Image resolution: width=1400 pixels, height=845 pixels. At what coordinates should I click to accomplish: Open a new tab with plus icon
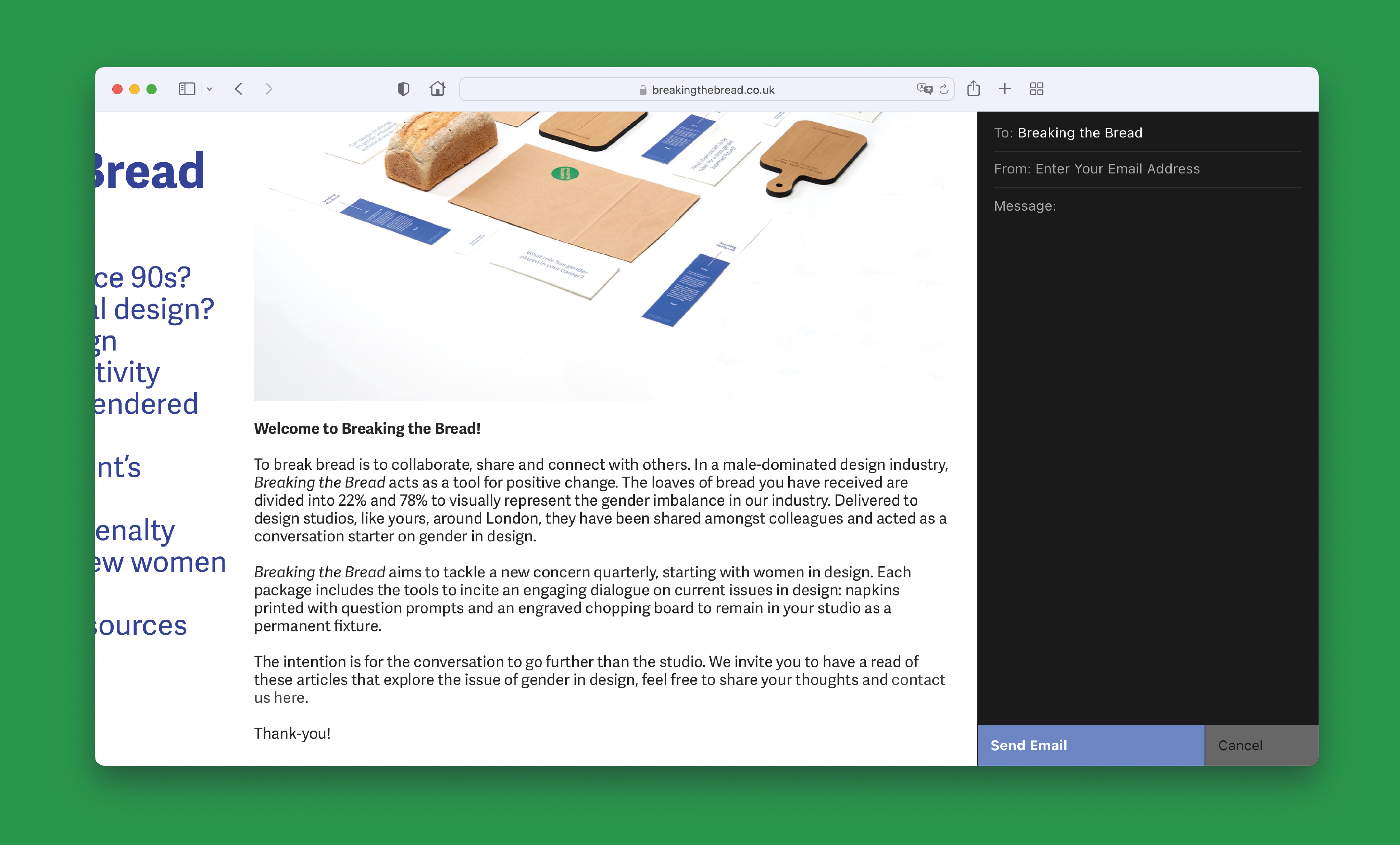[1005, 89]
